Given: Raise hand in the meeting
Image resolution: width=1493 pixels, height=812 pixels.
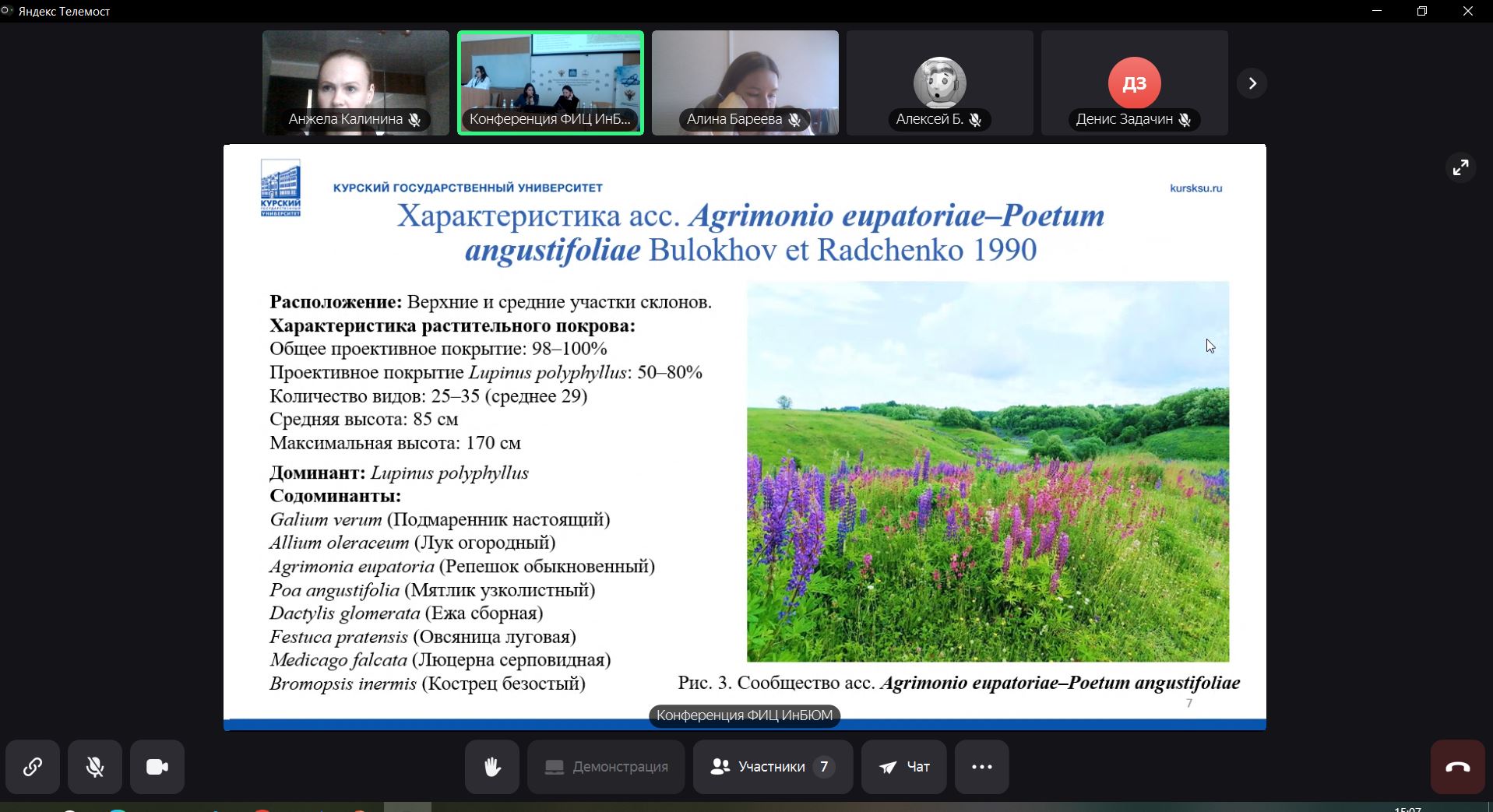Looking at the screenshot, I should point(492,767).
